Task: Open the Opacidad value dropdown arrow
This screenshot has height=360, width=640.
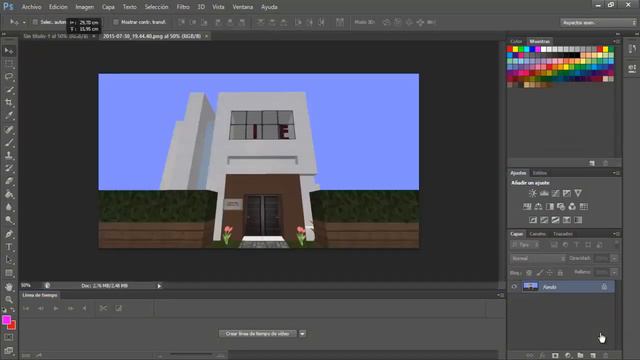Action: [x=614, y=258]
